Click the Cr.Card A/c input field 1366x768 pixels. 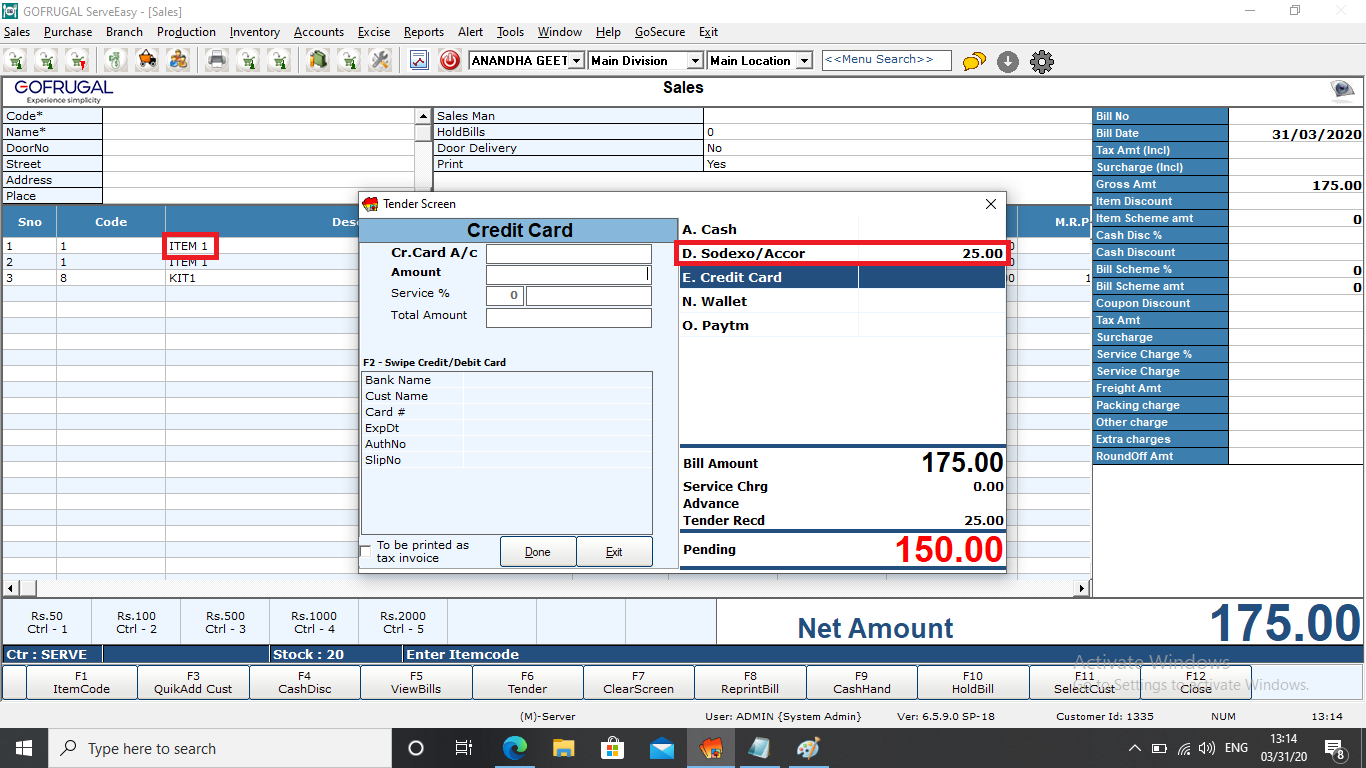click(x=569, y=254)
